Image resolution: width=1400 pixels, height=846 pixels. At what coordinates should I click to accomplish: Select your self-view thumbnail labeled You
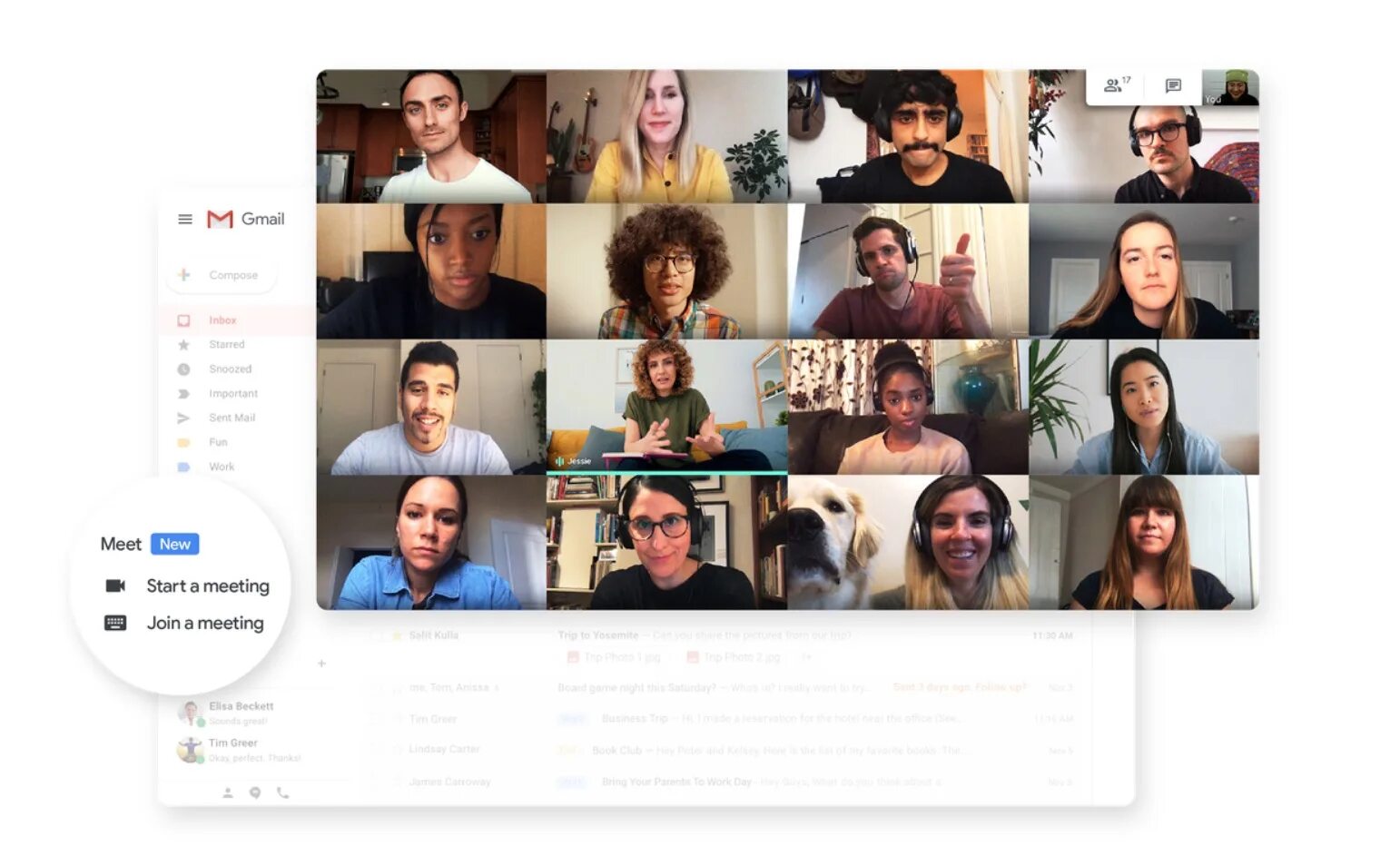pos(1230,87)
